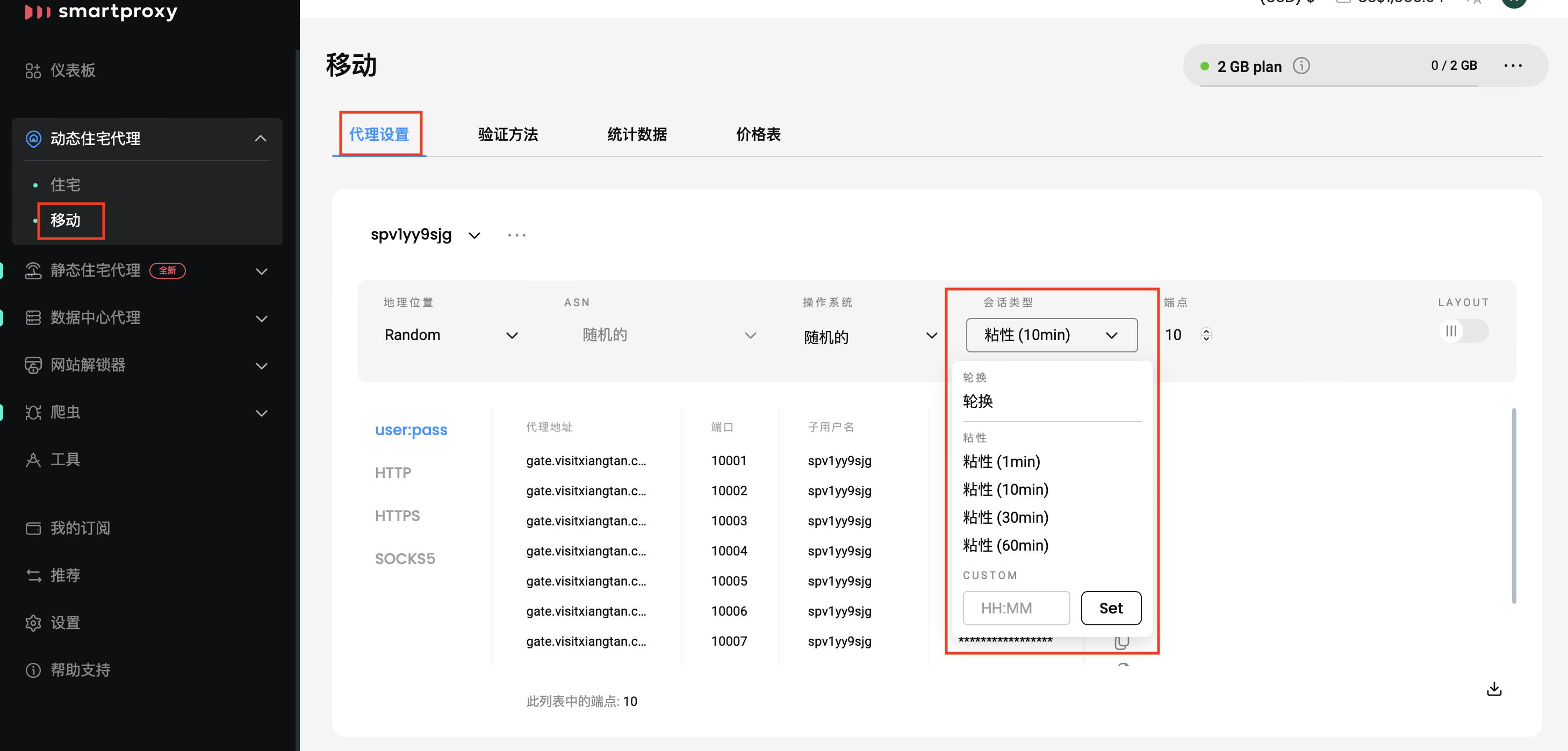1568x751 pixels.
Task: Toggle the LAYOUT switch
Action: point(1464,331)
